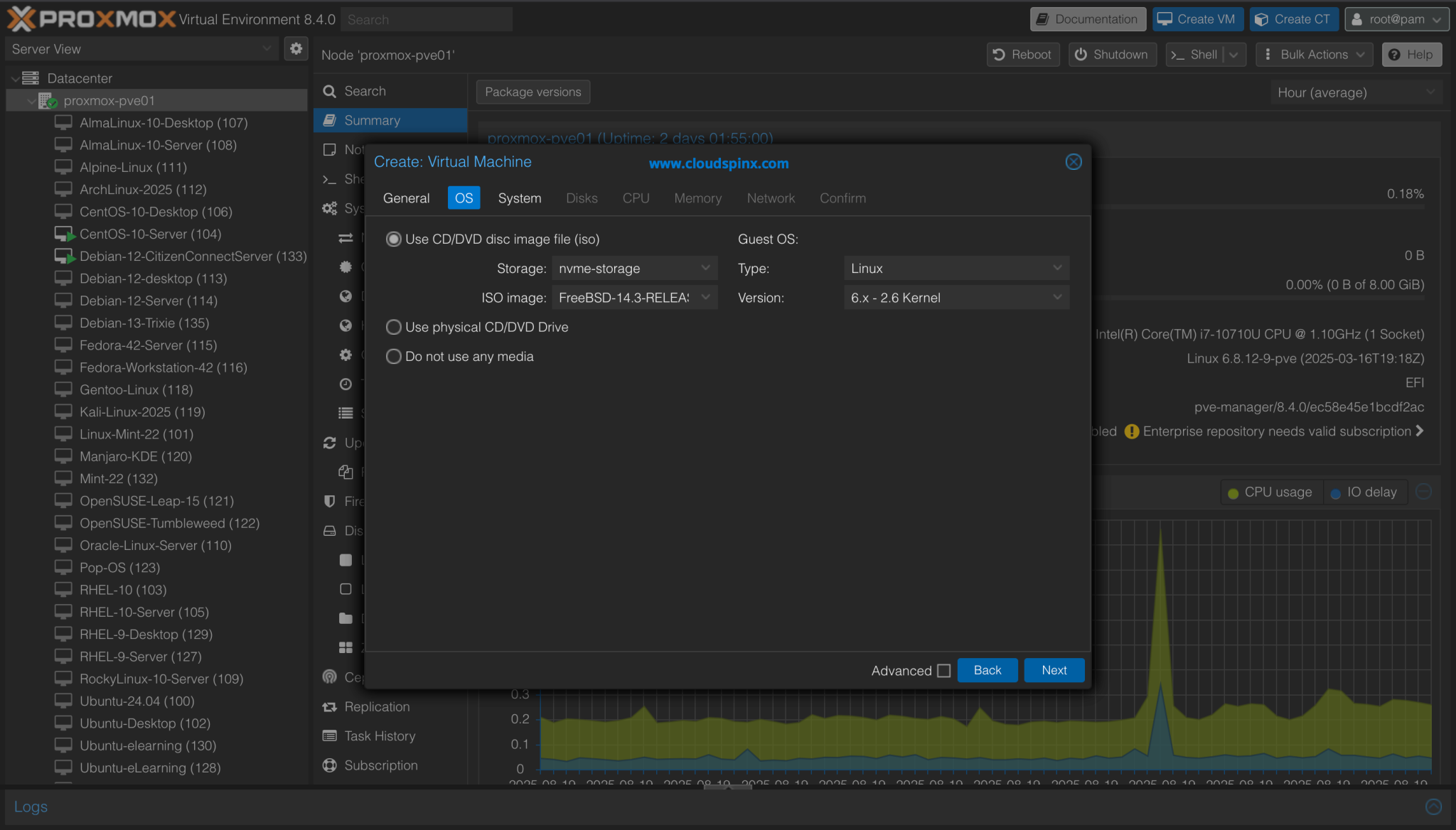Viewport: 1456px width, 830px height.
Task: Switch to the System tab
Action: (x=519, y=198)
